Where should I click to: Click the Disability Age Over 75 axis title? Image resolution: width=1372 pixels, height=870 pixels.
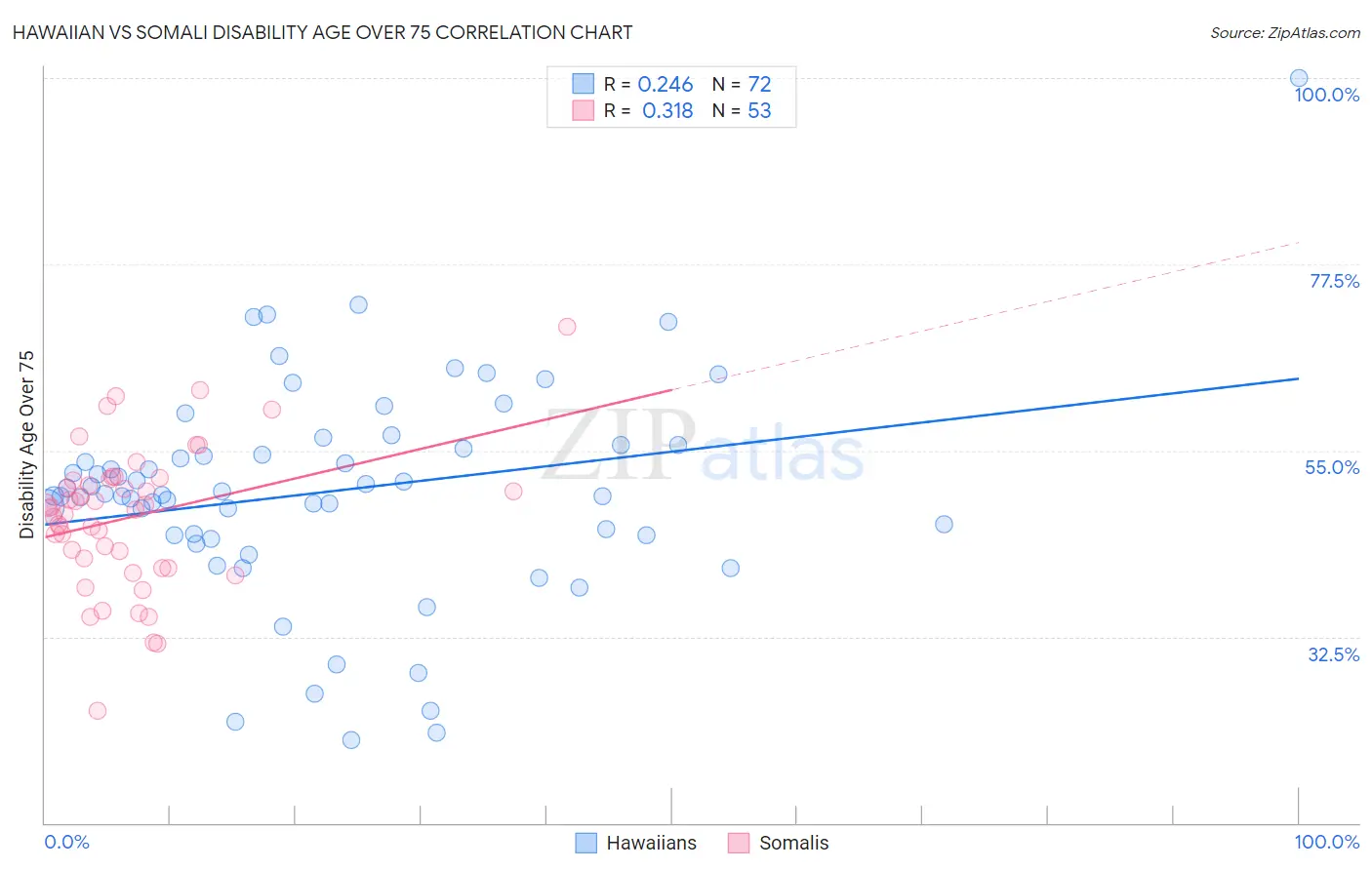[x=26, y=445]
